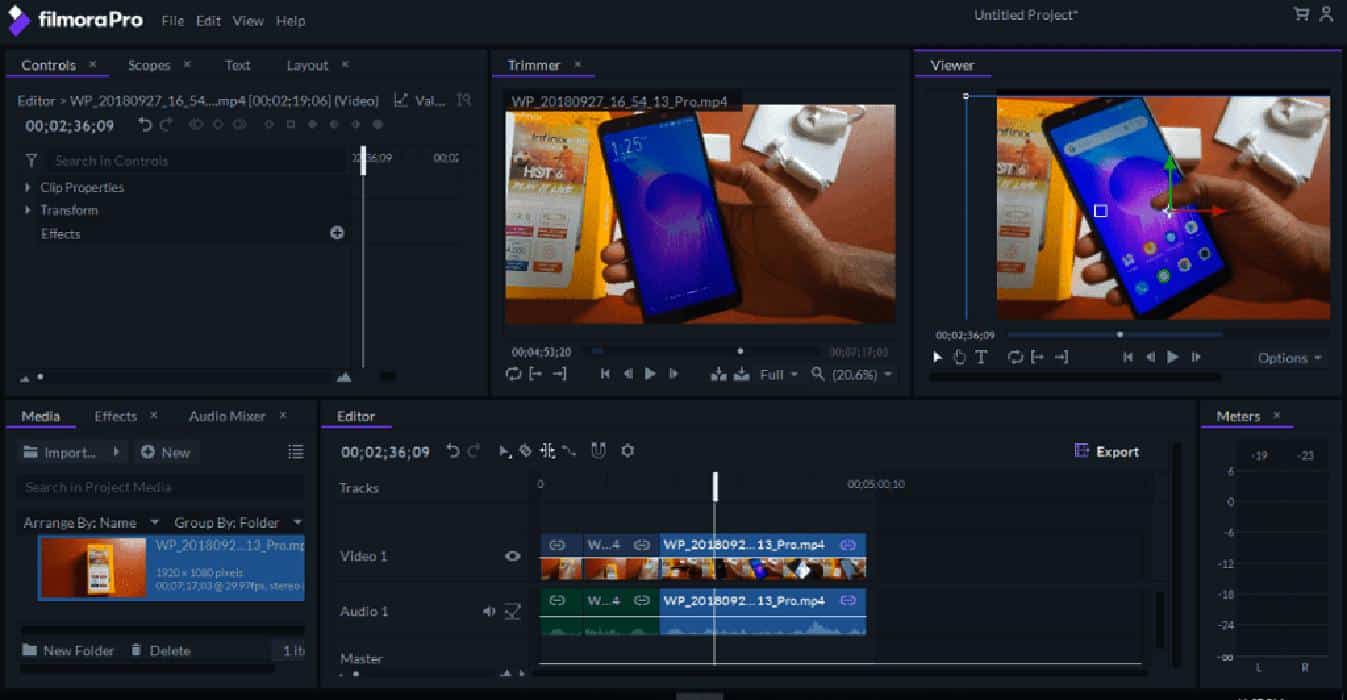Click link icon on Audio 1 main clip
The height and width of the screenshot is (700, 1347).
coord(848,601)
